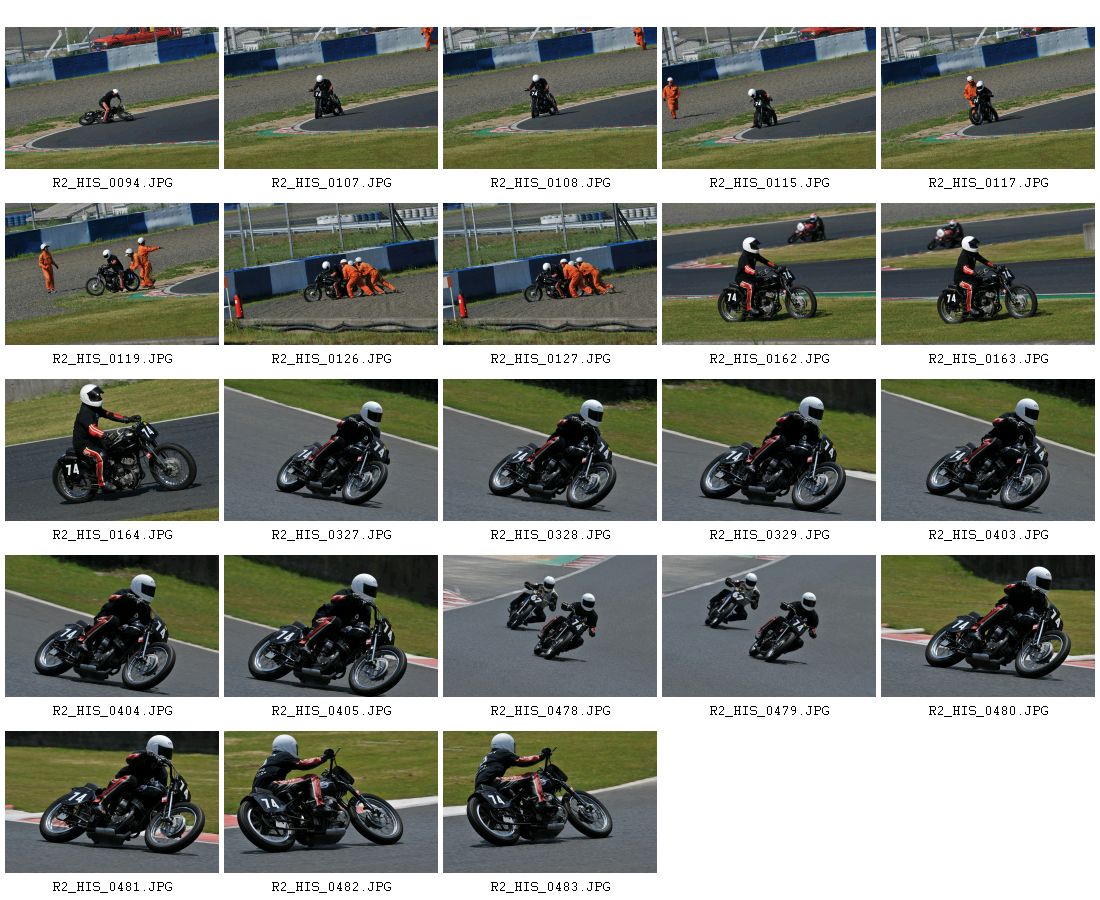Click the R2_HIS_0327.JPG image

point(330,450)
